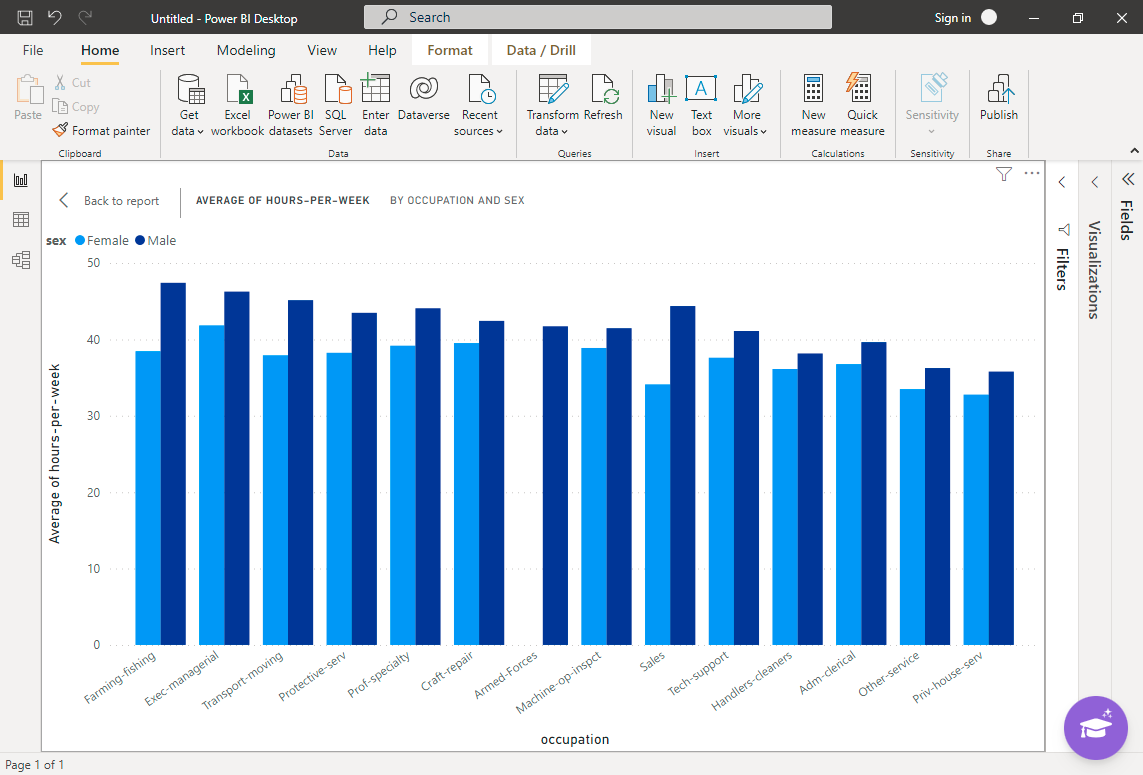Switch to the Modeling ribbon tab

[x=246, y=49]
